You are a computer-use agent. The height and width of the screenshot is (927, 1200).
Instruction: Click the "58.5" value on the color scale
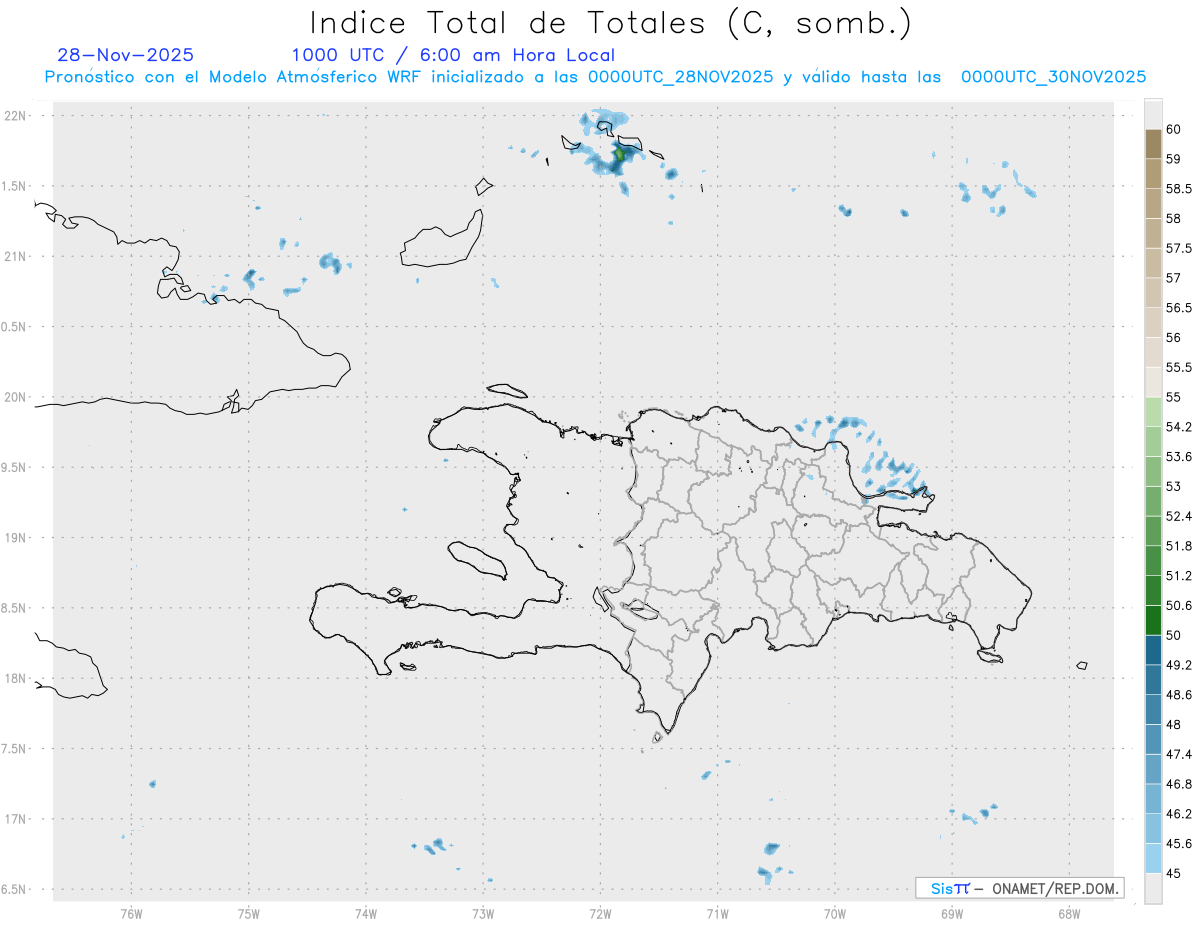tap(1179, 188)
